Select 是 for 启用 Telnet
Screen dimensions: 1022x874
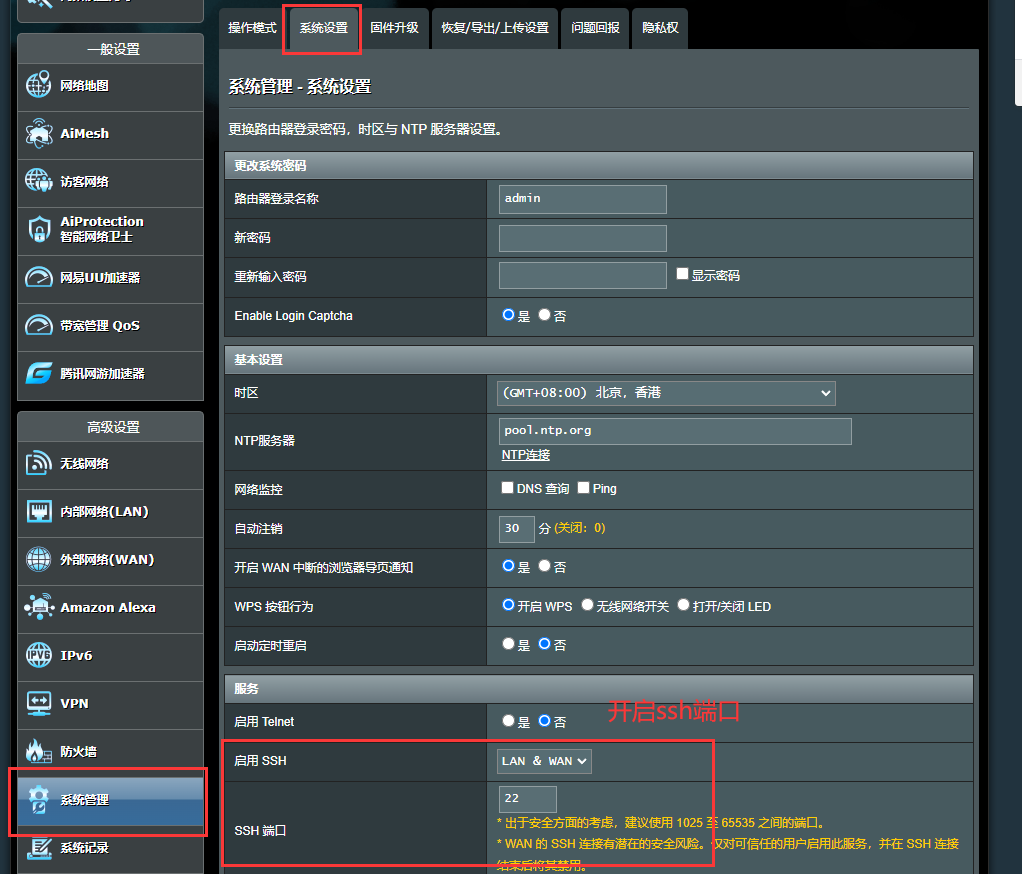point(508,721)
